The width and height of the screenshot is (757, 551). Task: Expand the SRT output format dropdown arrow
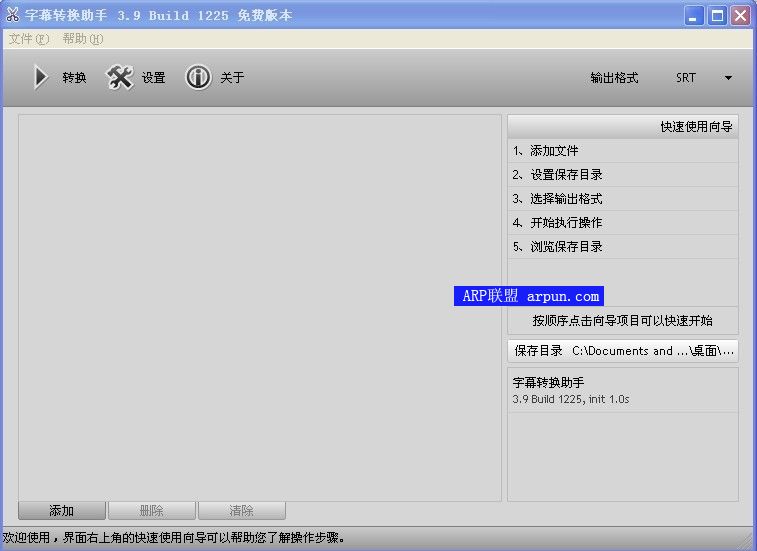728,78
